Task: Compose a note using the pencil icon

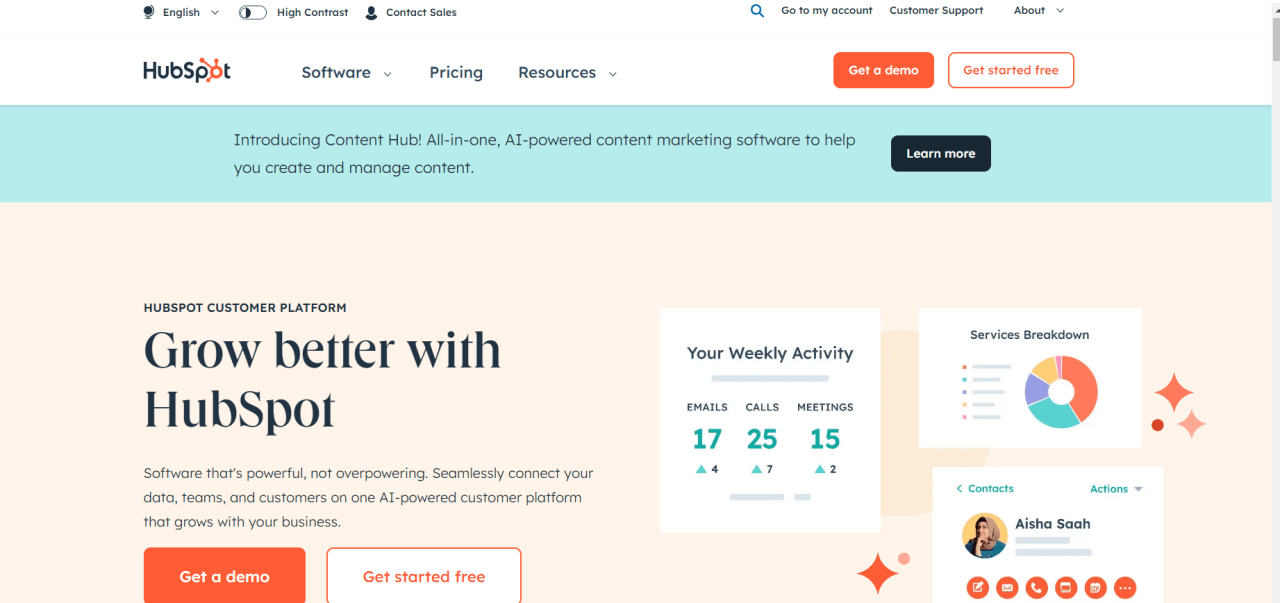Action: [978, 587]
